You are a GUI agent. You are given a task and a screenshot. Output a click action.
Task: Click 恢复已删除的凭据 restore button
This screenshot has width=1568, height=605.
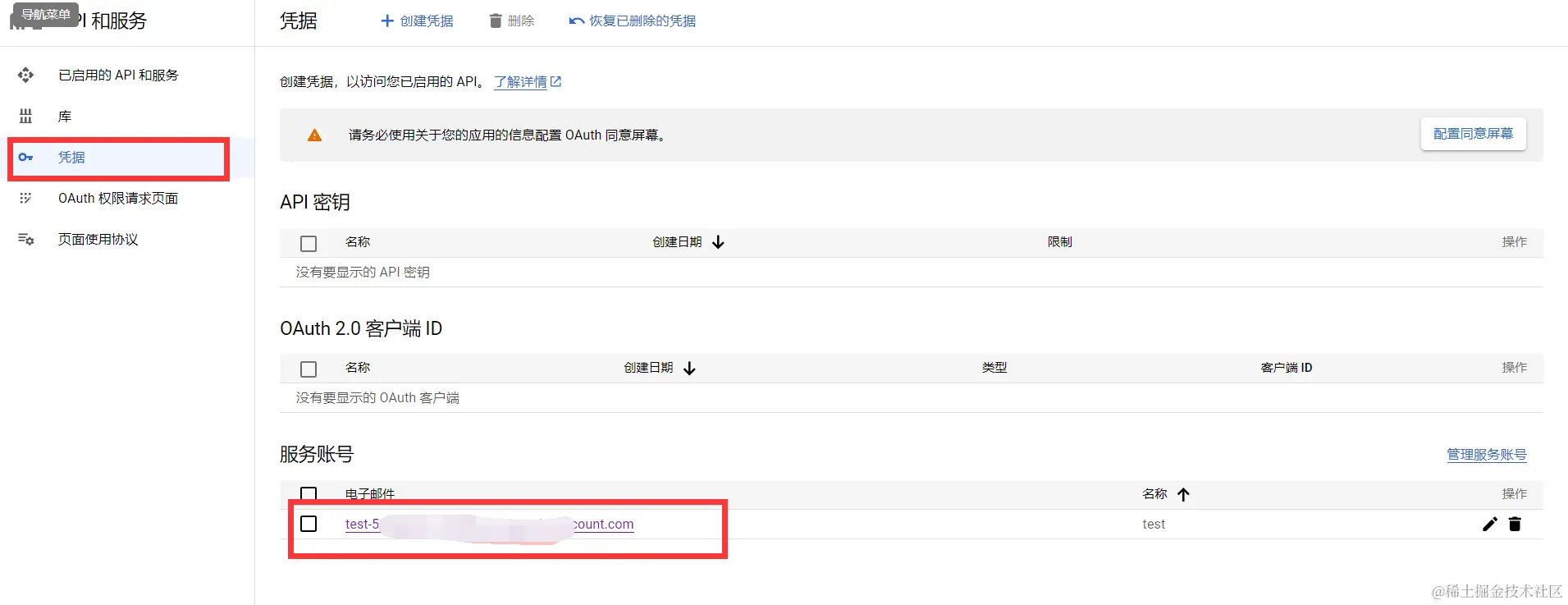pos(633,21)
